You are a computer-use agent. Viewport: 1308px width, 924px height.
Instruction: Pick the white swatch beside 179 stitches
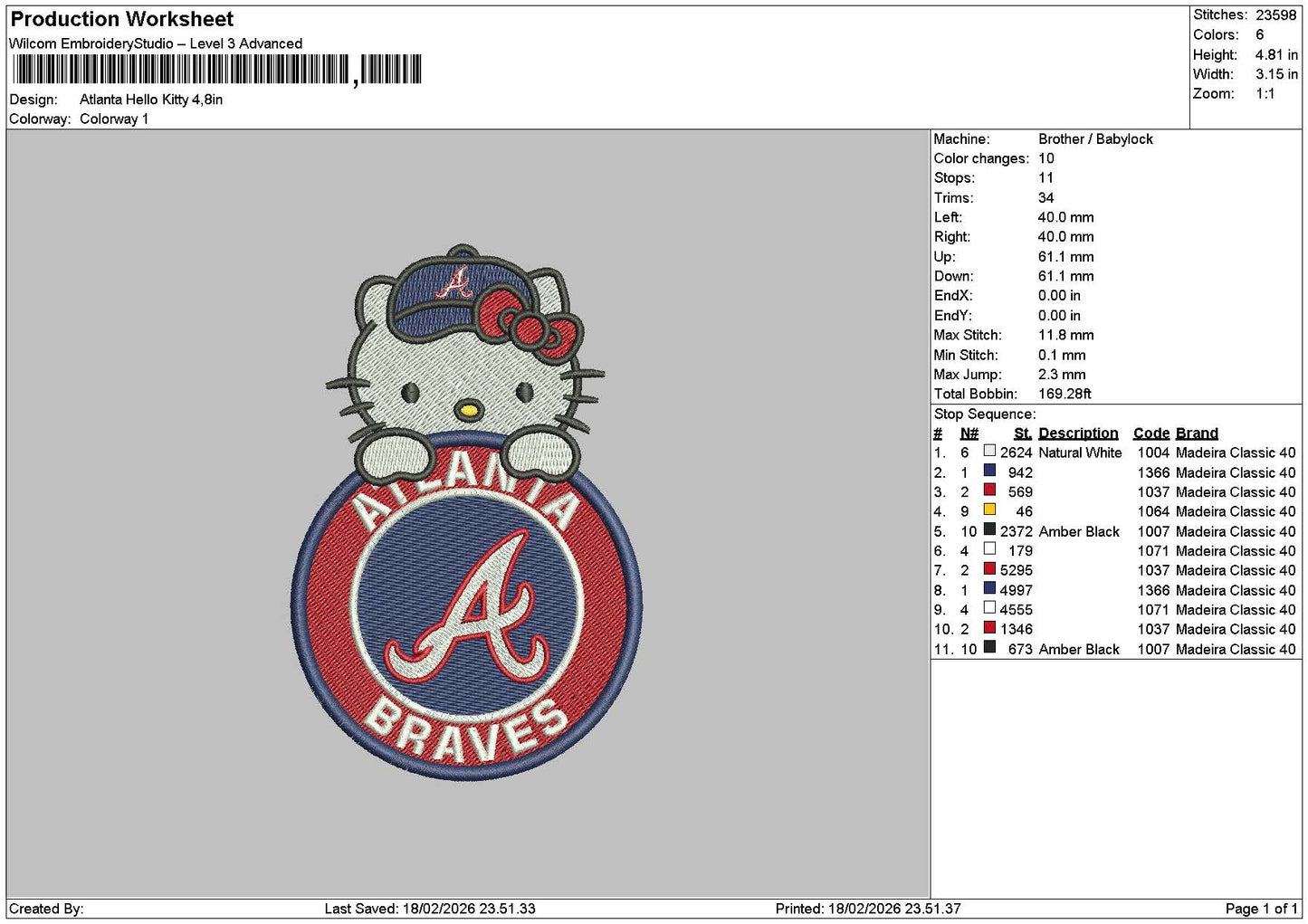(989, 549)
